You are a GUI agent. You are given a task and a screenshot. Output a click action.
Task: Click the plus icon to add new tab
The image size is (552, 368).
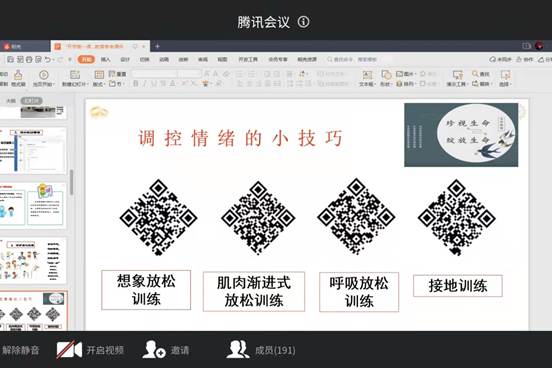157,46
